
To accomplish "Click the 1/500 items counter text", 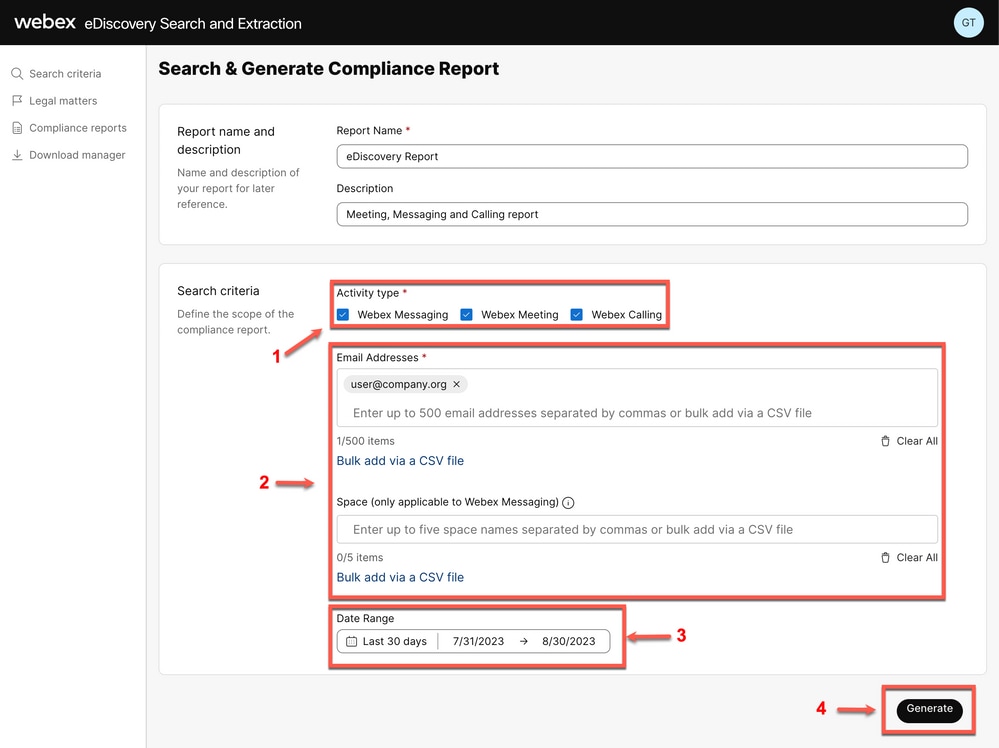I will [x=365, y=441].
